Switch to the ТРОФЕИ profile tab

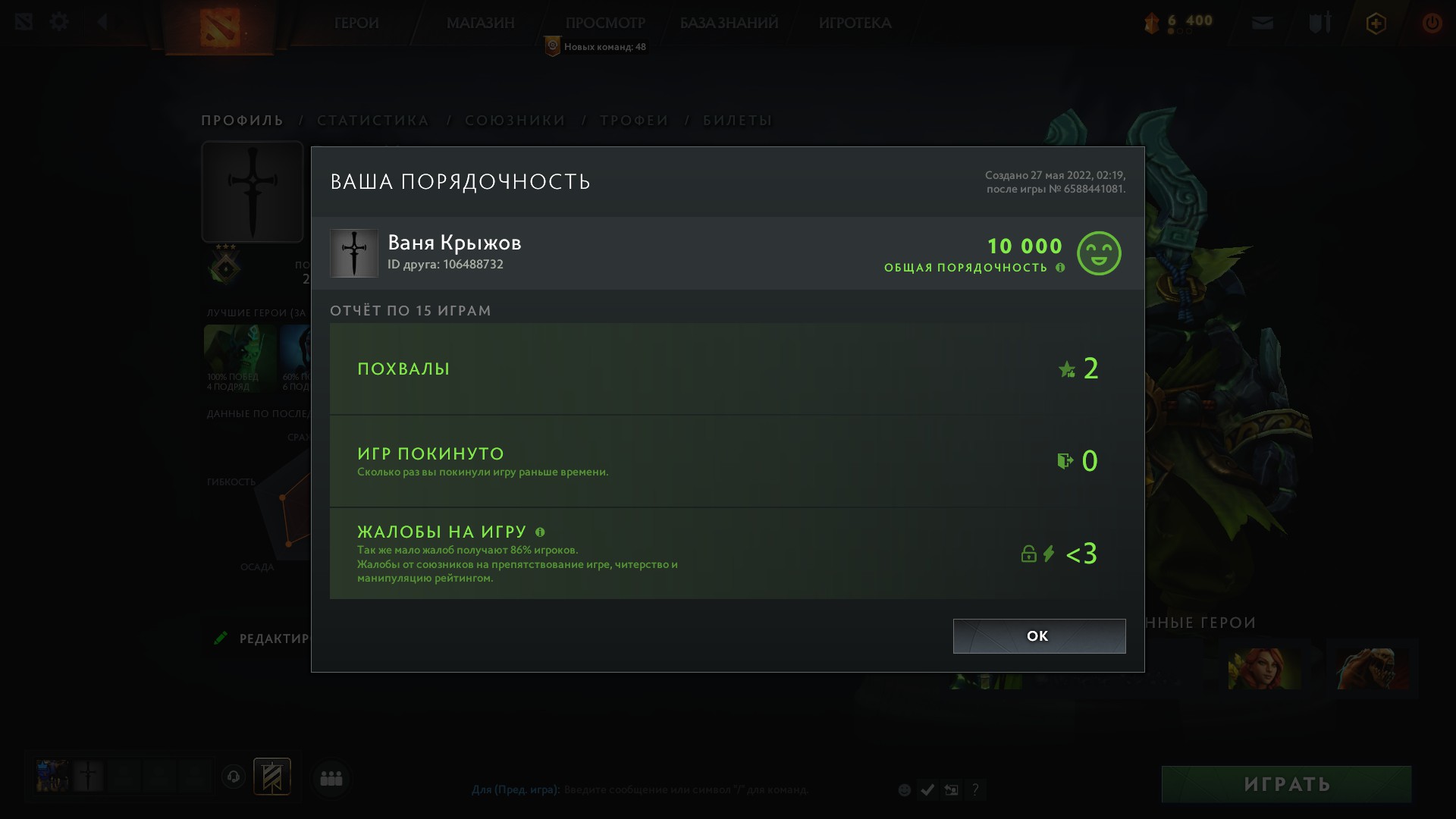[x=635, y=121]
